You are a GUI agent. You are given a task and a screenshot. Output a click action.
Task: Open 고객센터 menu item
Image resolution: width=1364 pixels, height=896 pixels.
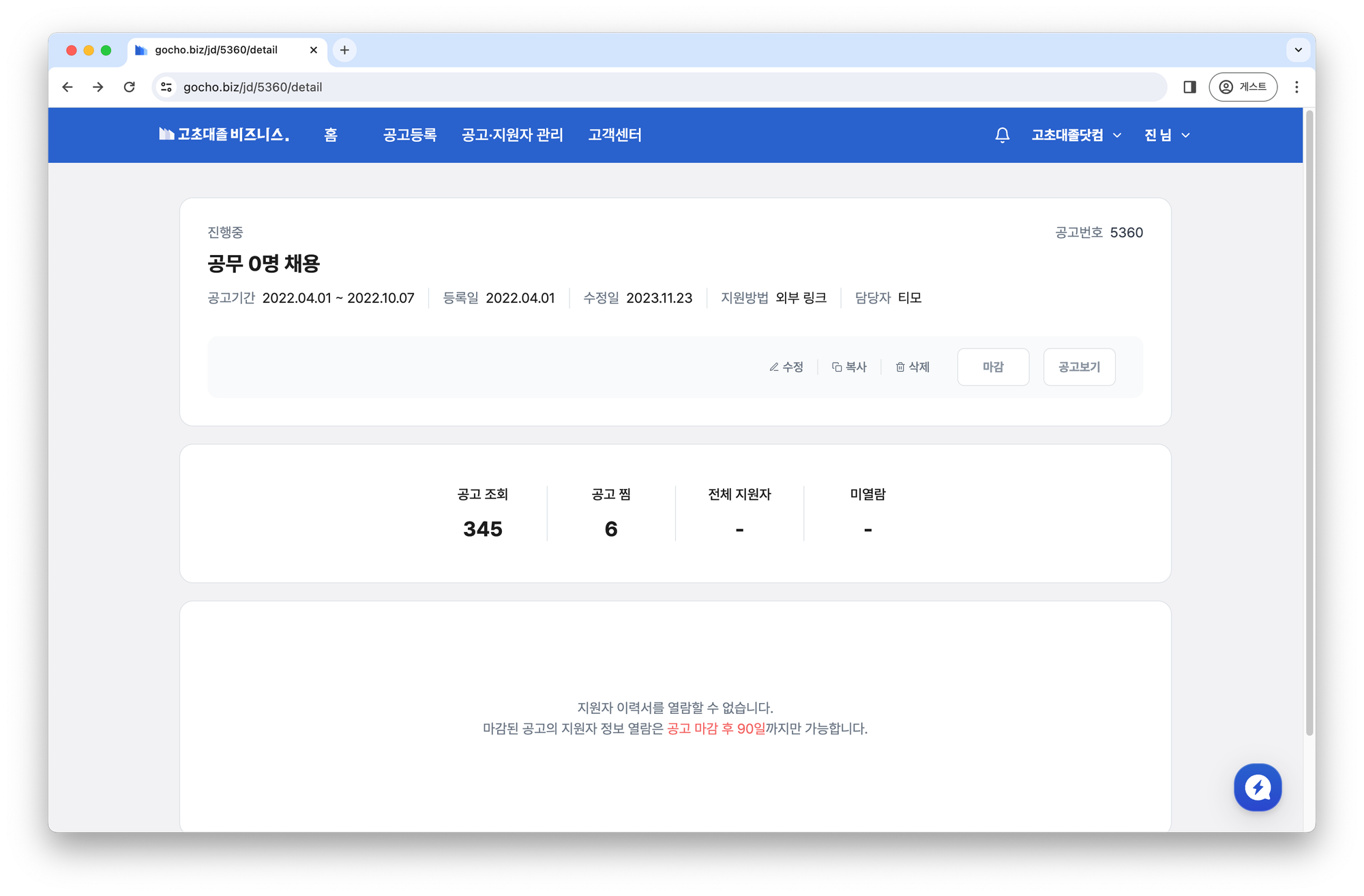[614, 135]
